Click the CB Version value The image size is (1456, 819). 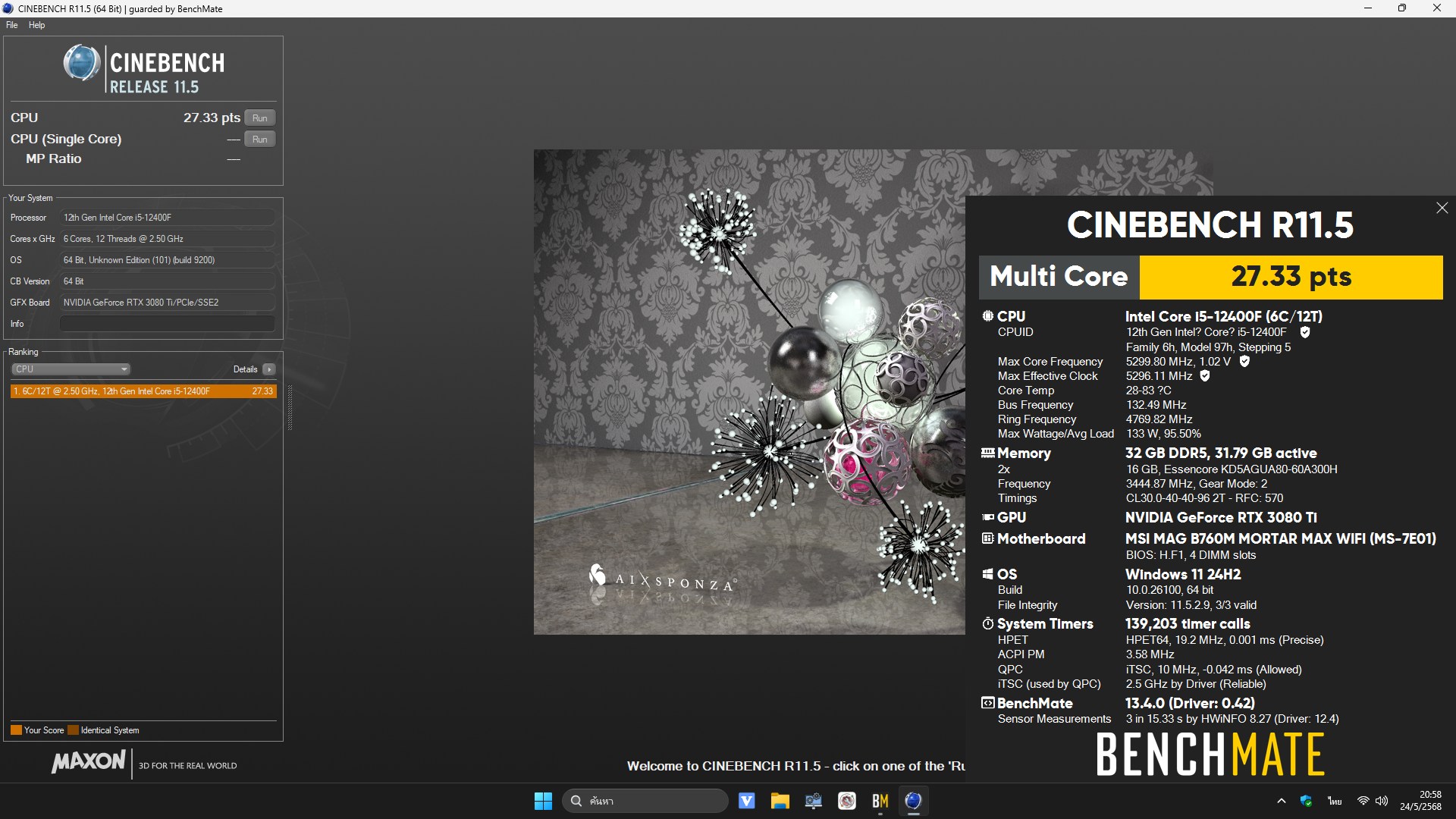click(167, 281)
